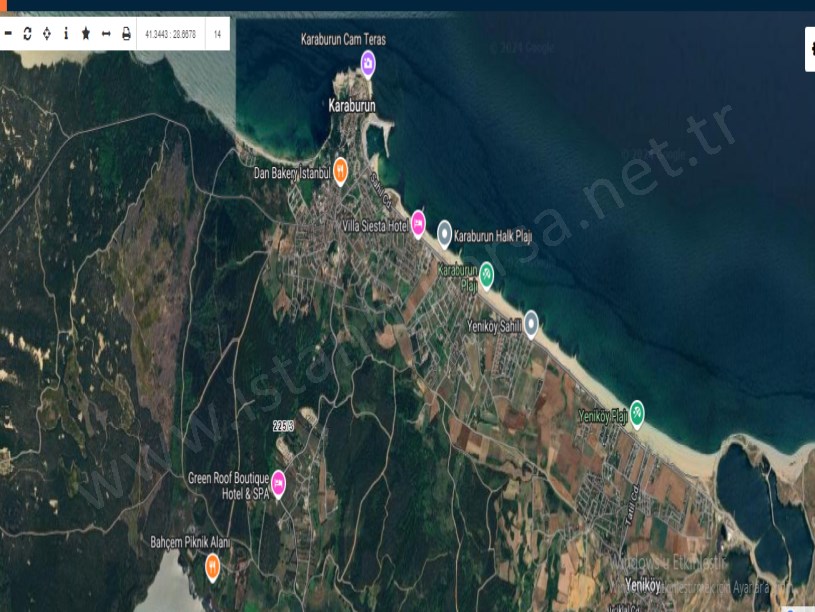Open Green Roof Boutique Hotel & SPA pin
Screen dimensions: 815x612
click(x=279, y=483)
